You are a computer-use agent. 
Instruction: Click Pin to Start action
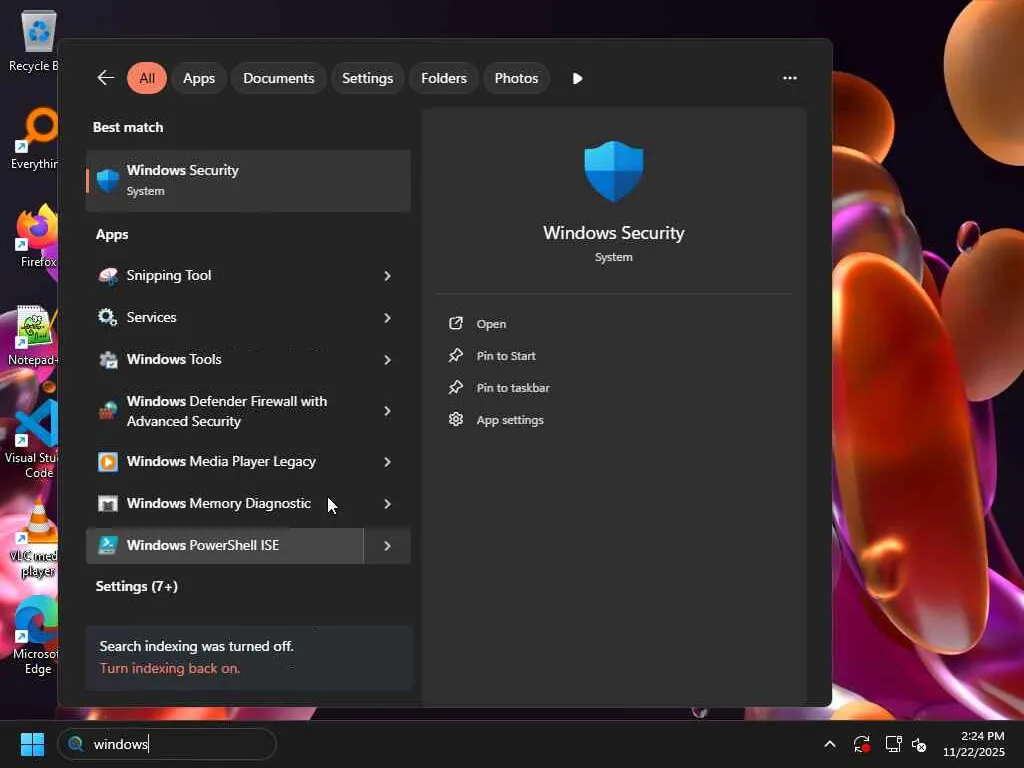(x=506, y=356)
